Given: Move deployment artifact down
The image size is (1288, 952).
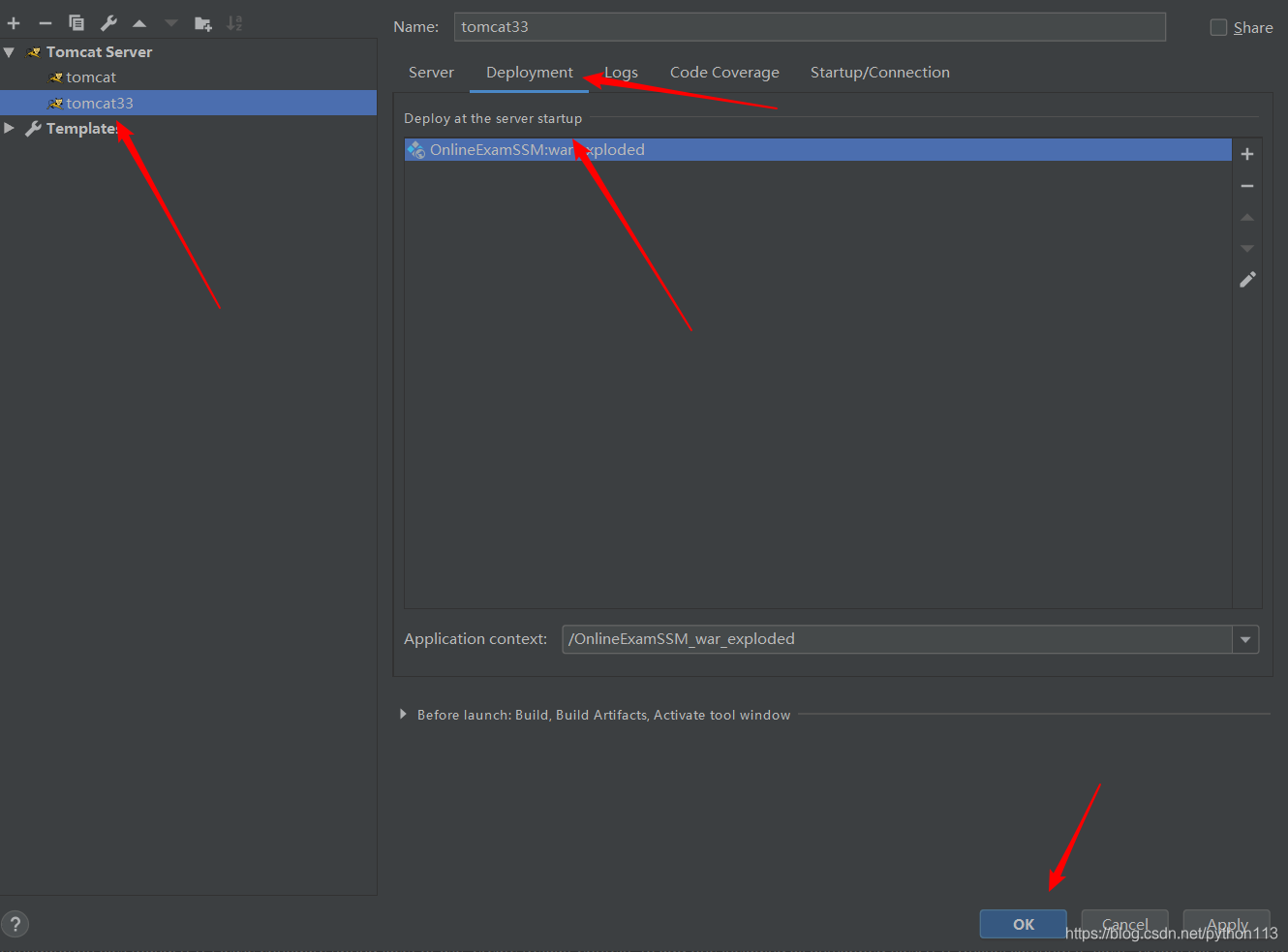Looking at the screenshot, I should coord(1247,249).
